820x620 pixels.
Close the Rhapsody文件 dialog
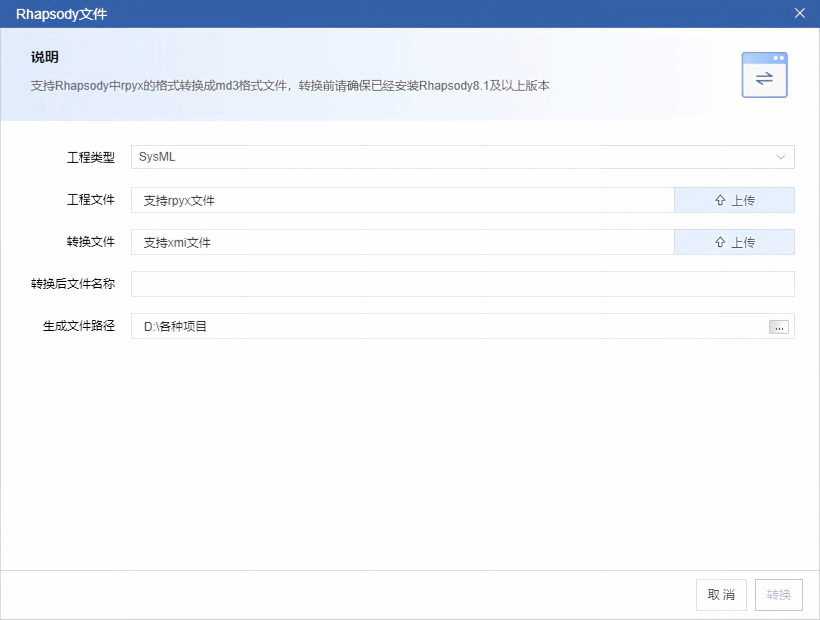pyautogui.click(x=800, y=14)
